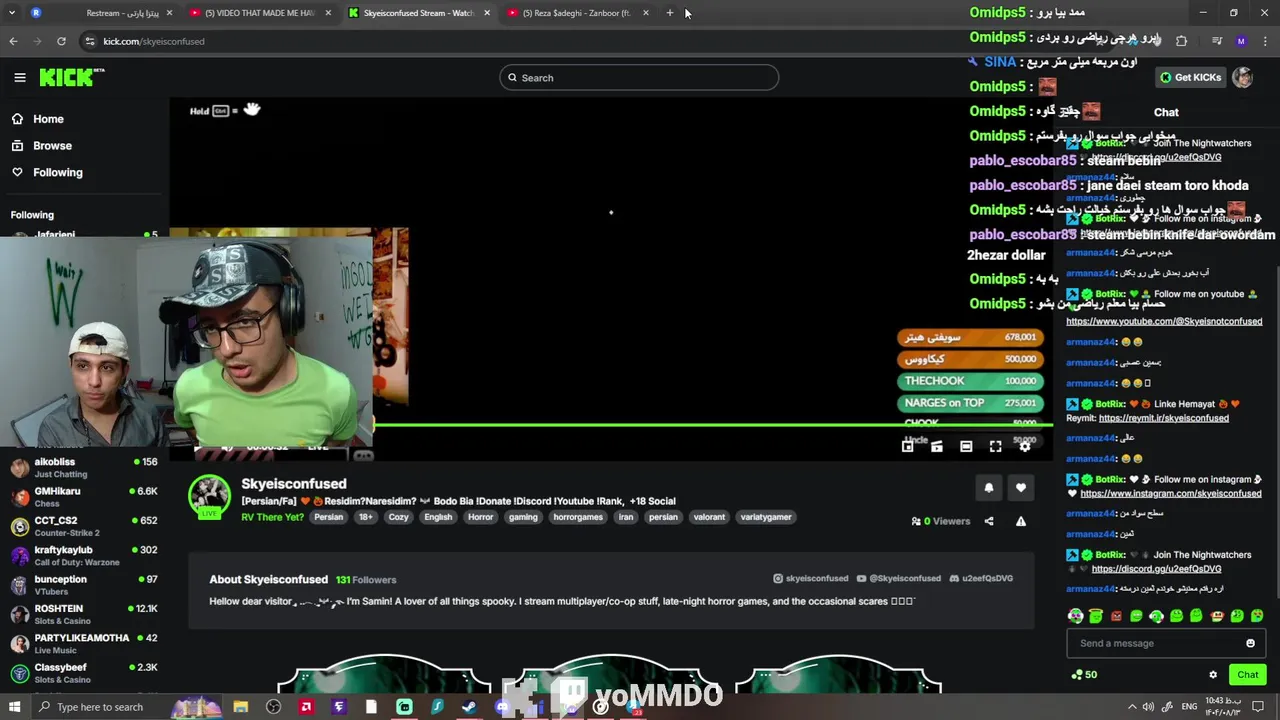The height and width of the screenshot is (720, 1280).
Task: Open the reymit.ir/skyeisconfused chat link
Action: [1163, 418]
